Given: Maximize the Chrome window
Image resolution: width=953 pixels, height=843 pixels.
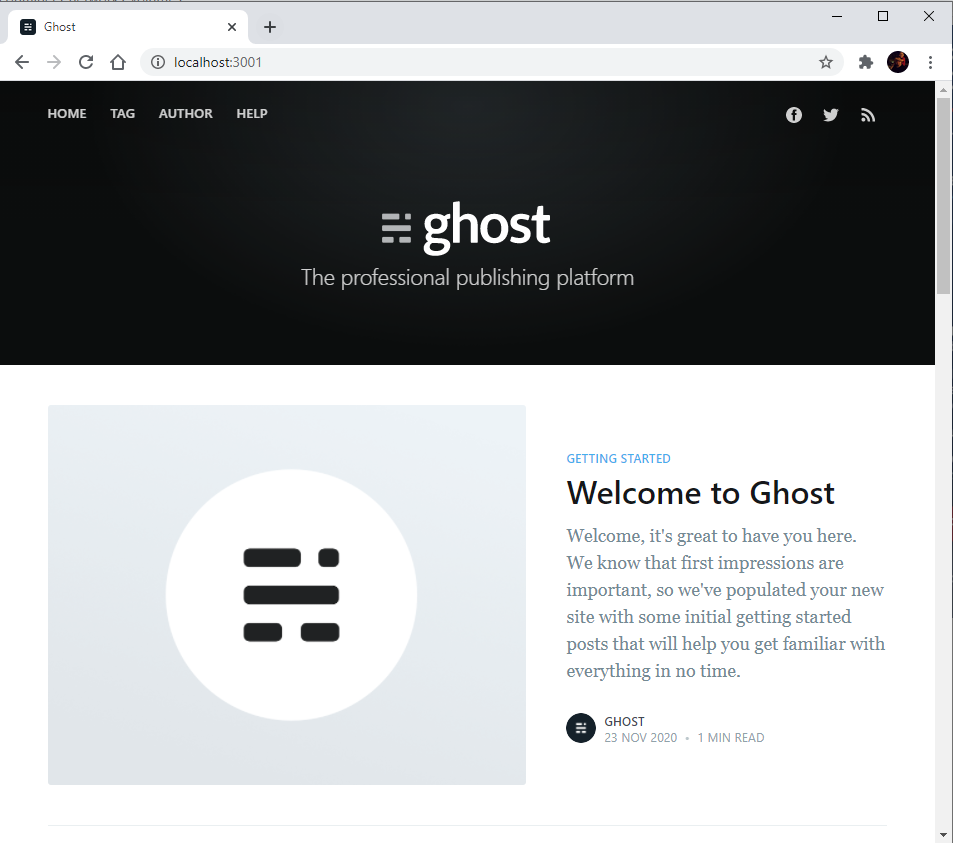Looking at the screenshot, I should (883, 16).
